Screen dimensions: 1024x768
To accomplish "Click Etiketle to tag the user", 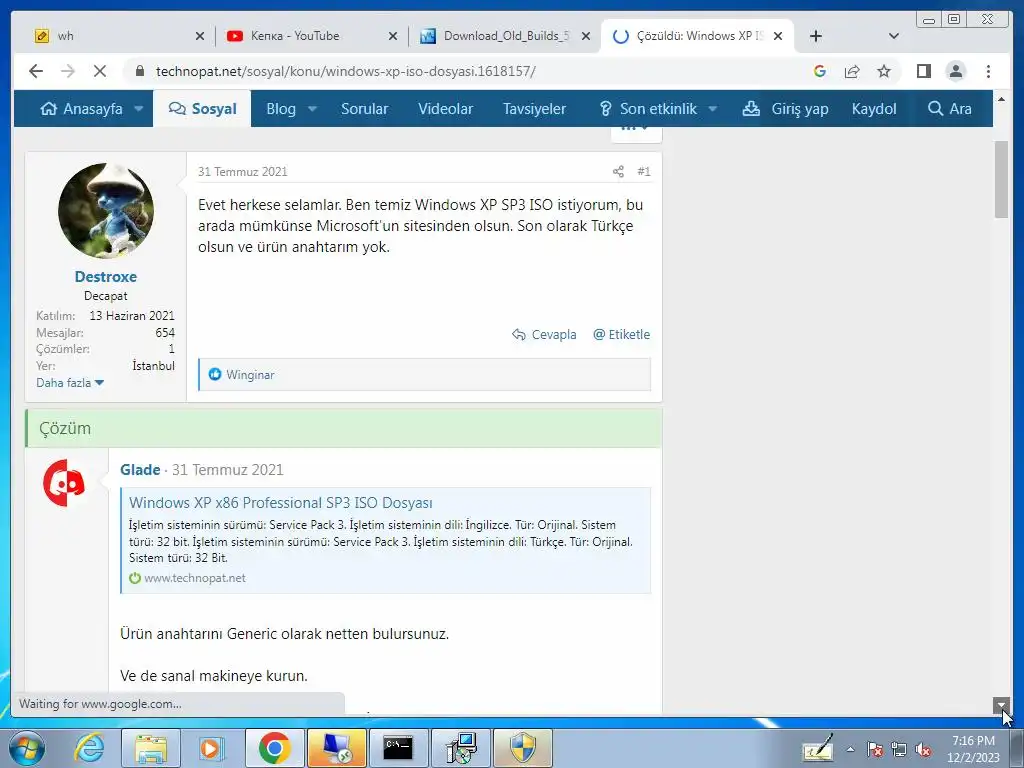I will pyautogui.click(x=621, y=334).
